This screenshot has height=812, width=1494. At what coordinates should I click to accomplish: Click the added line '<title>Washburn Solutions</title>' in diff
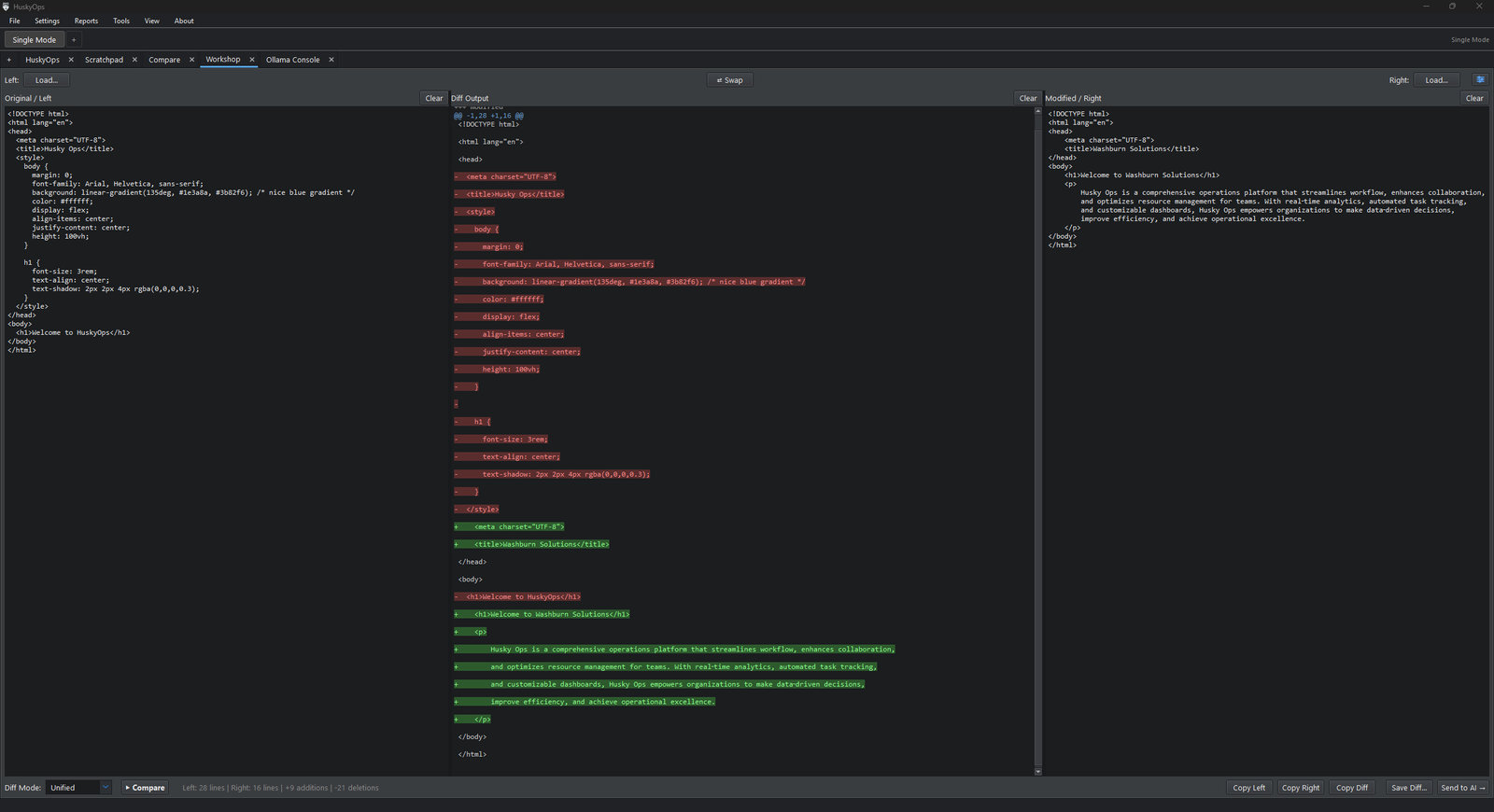[532, 544]
